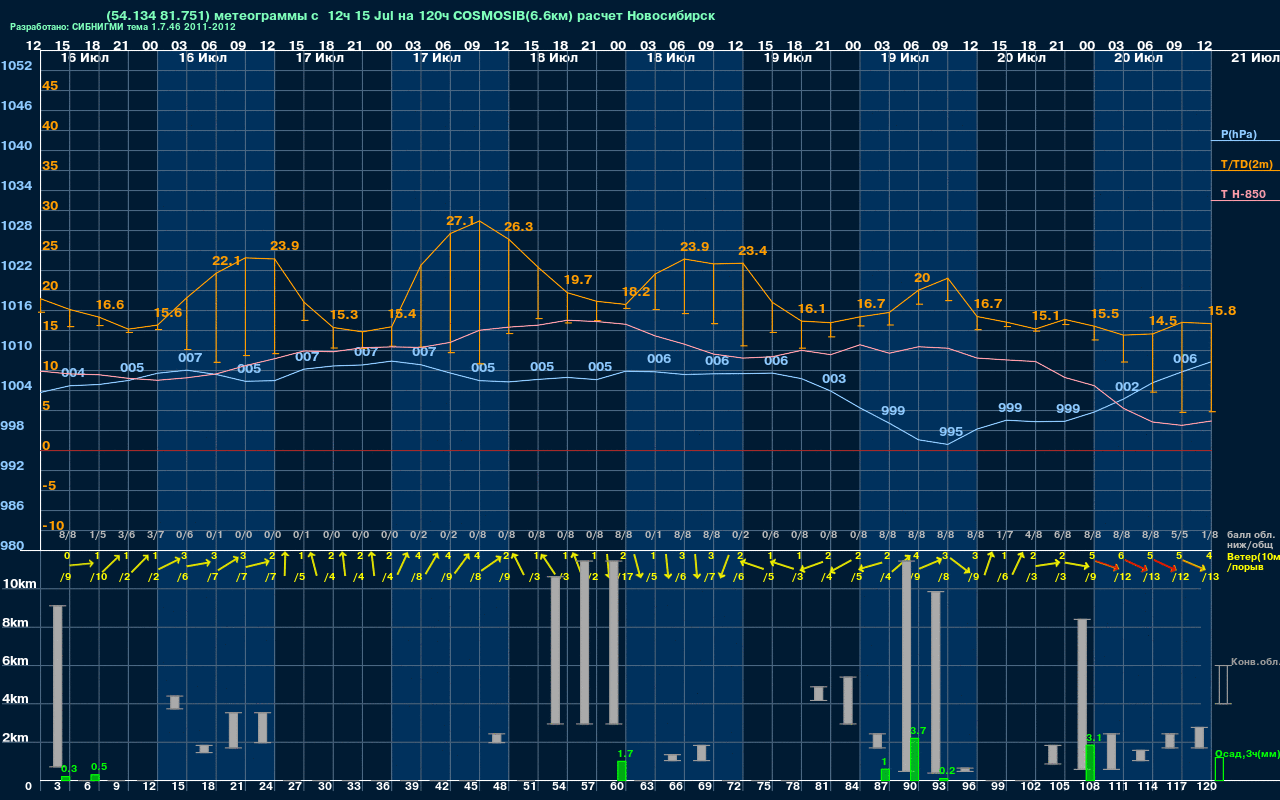Click the 'Ветер(10м) /порыв' legend label
The height and width of the screenshot is (800, 1280).
[1253, 561]
